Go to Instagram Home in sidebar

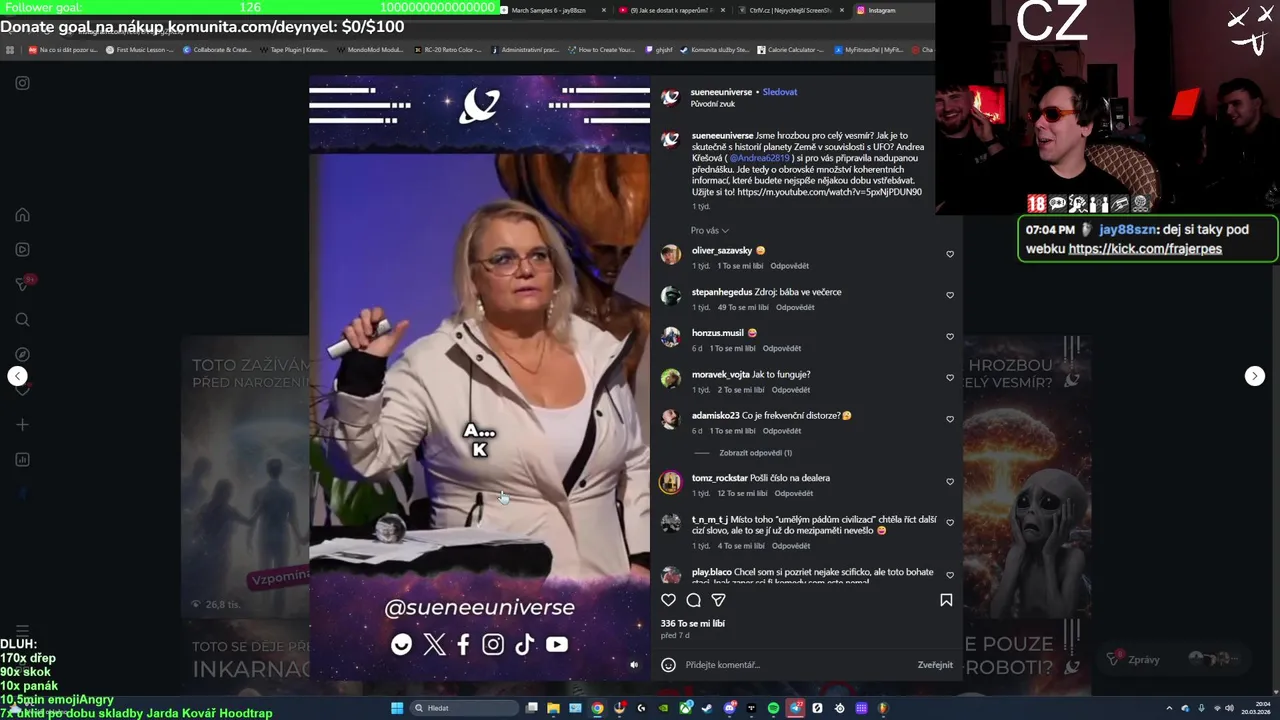22,215
